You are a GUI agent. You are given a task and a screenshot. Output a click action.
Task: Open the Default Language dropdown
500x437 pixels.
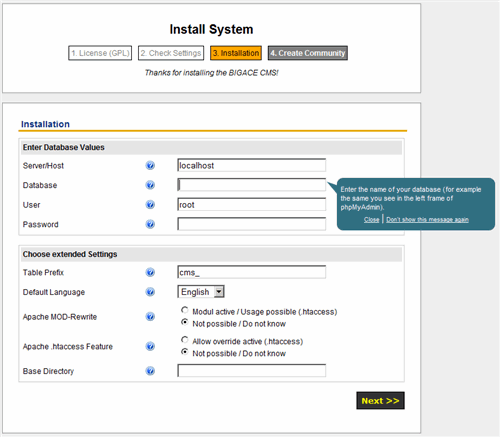click(201, 292)
